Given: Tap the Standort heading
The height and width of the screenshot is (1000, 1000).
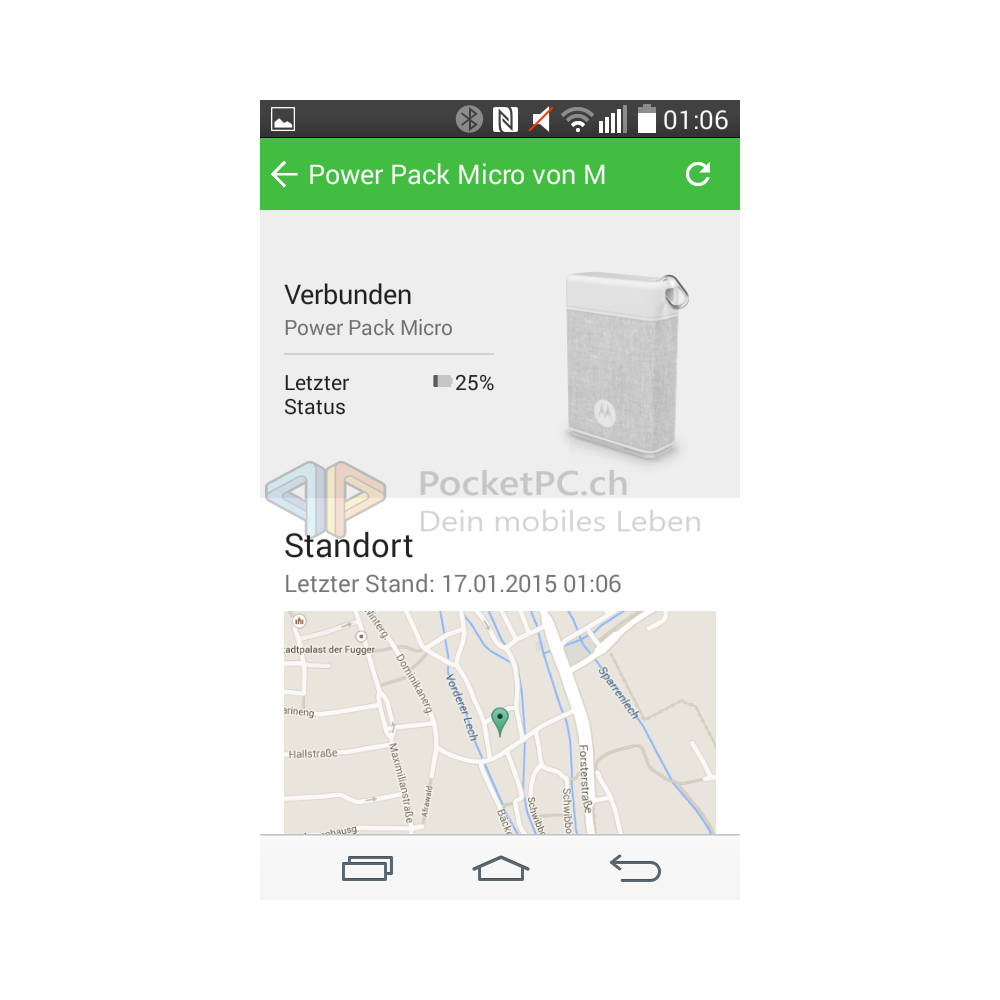Looking at the screenshot, I should pyautogui.click(x=349, y=546).
